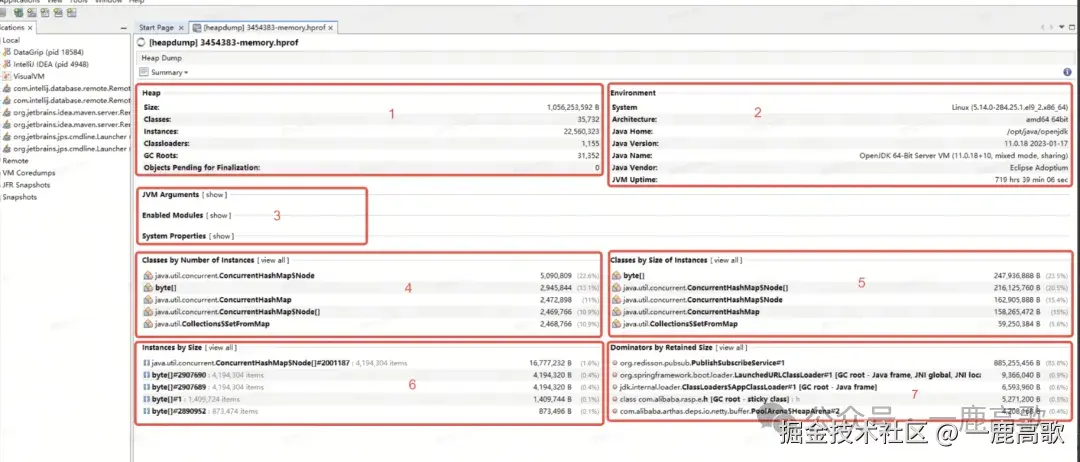The width and height of the screenshot is (1080, 462).
Task: Click the 247,936,888 B size value
Action: pyautogui.click(x=1017, y=275)
